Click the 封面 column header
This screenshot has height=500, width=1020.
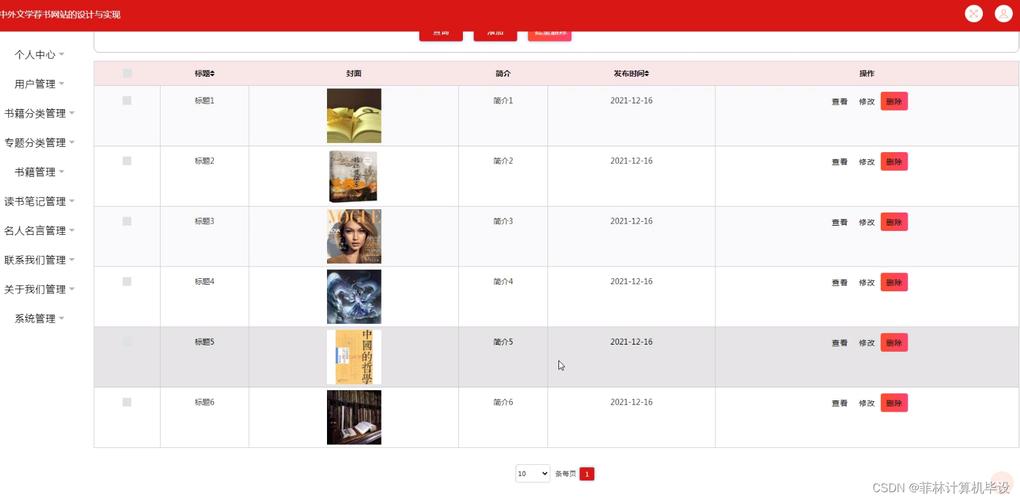354,73
